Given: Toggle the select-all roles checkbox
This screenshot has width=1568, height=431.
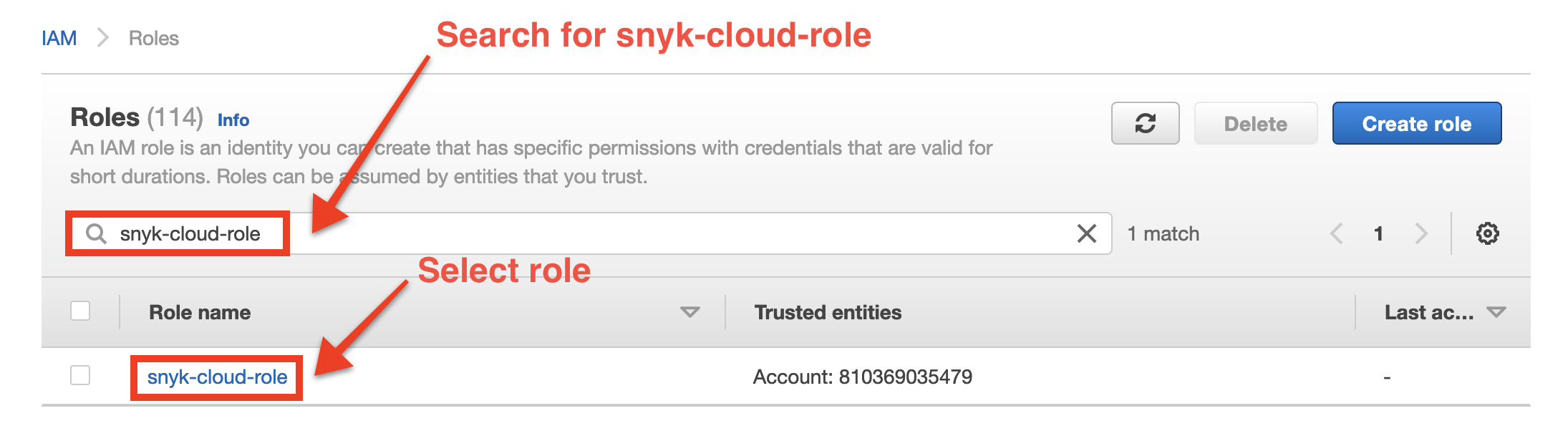Looking at the screenshot, I should point(80,311).
